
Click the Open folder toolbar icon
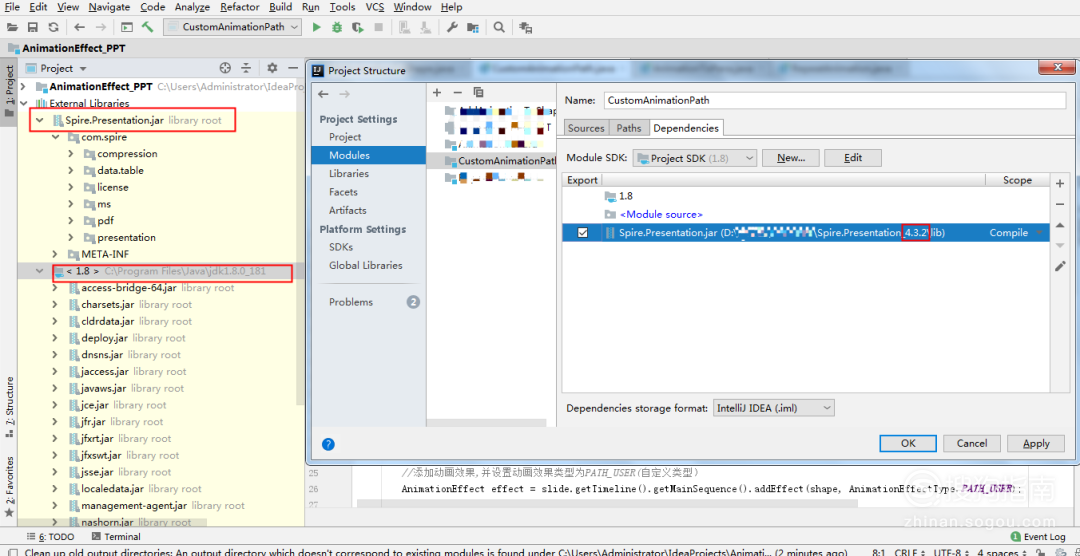[12, 27]
